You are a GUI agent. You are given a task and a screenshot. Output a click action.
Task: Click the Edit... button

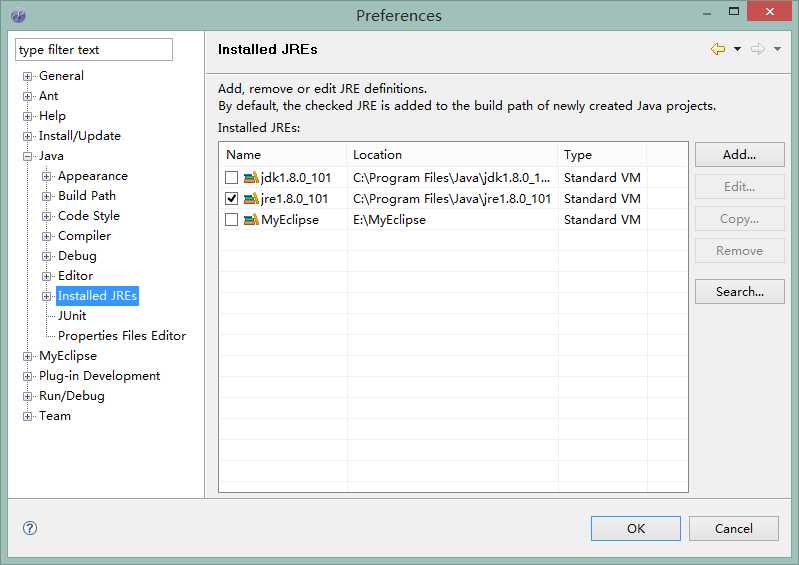click(739, 186)
